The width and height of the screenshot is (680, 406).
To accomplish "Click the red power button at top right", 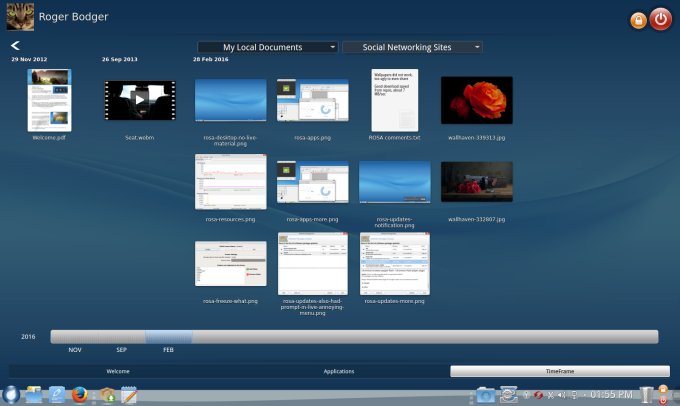I will [660, 19].
